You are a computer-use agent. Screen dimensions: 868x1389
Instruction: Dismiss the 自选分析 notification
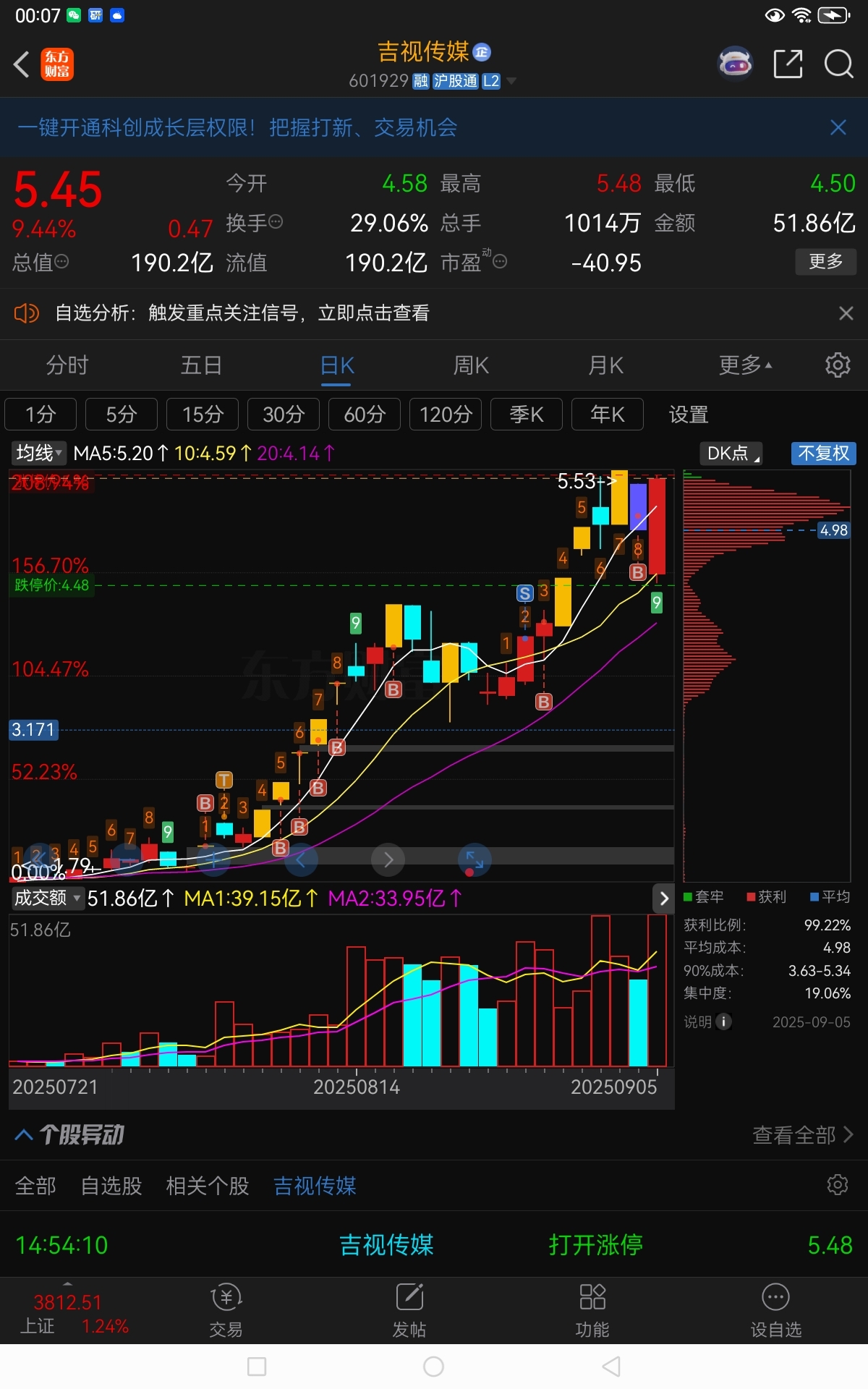[x=846, y=313]
